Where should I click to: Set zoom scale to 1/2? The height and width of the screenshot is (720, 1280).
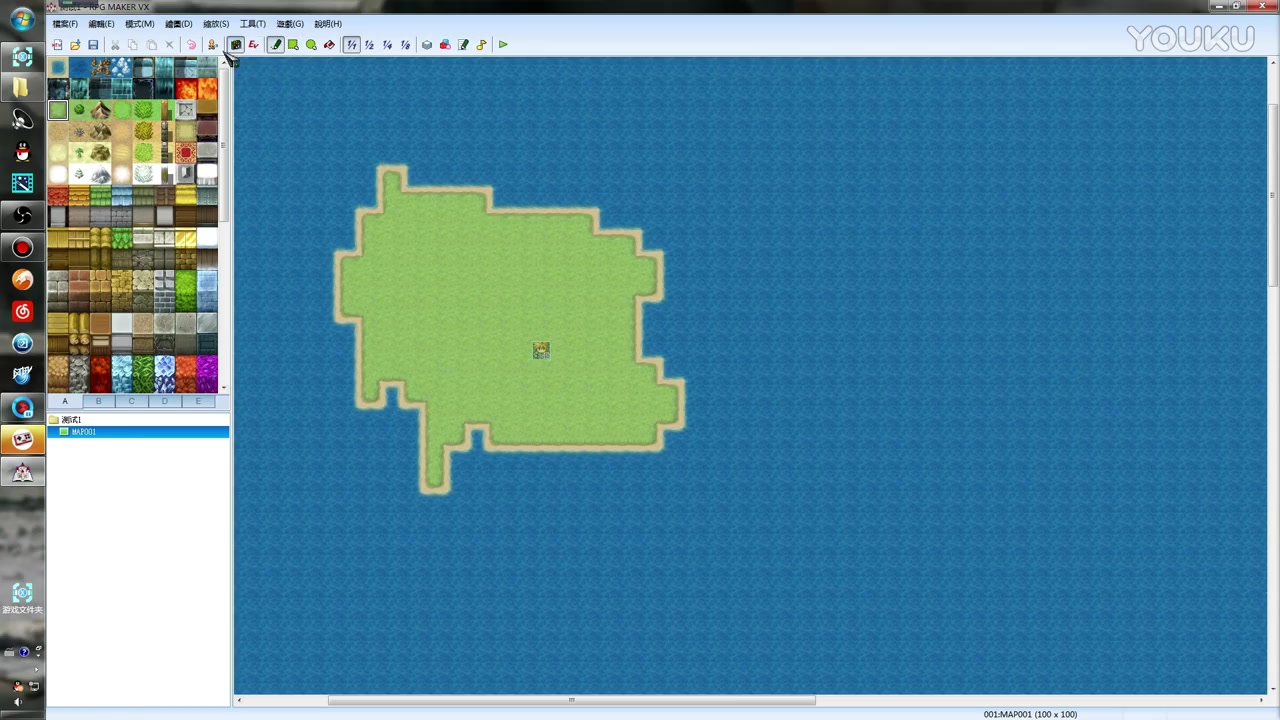[369, 44]
